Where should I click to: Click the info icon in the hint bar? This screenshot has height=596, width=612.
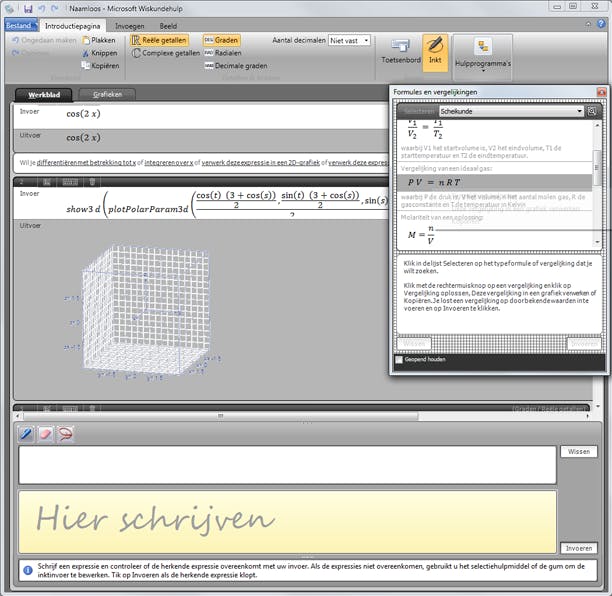point(28,571)
